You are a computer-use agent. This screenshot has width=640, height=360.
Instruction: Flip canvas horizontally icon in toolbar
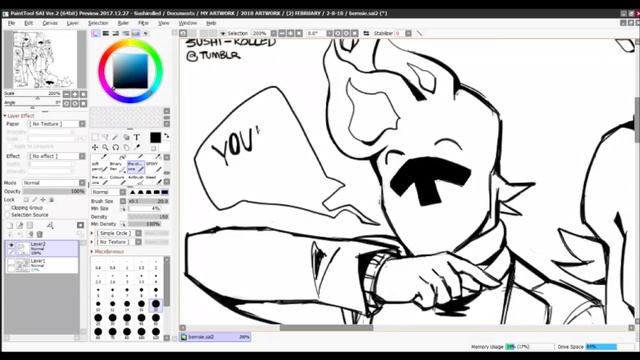click(366, 33)
